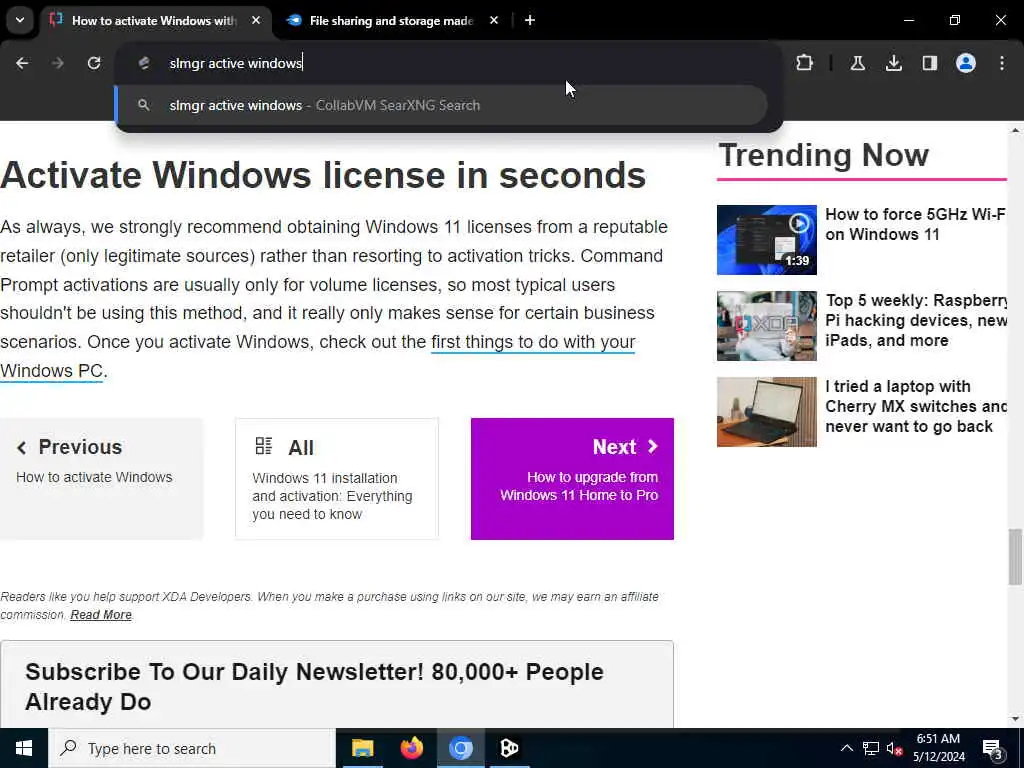This screenshot has height=768, width=1024.
Task: Open the tab search dropdown arrow
Action: [20, 20]
